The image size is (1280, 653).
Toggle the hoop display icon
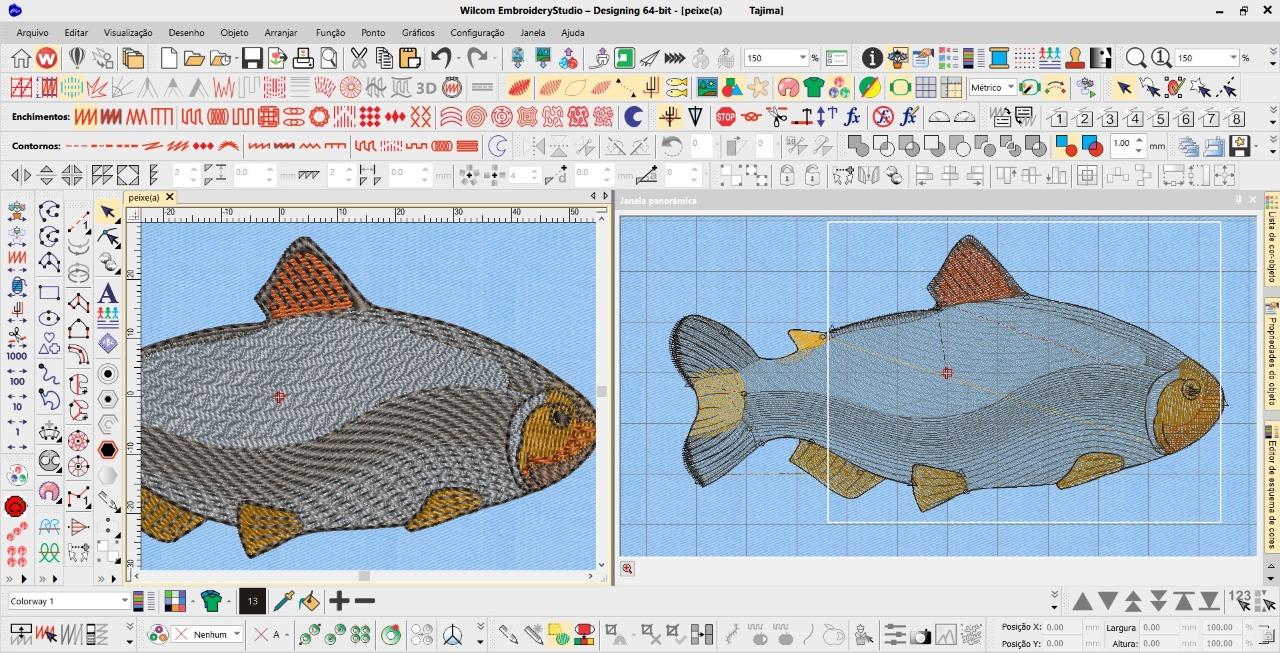(x=899, y=88)
